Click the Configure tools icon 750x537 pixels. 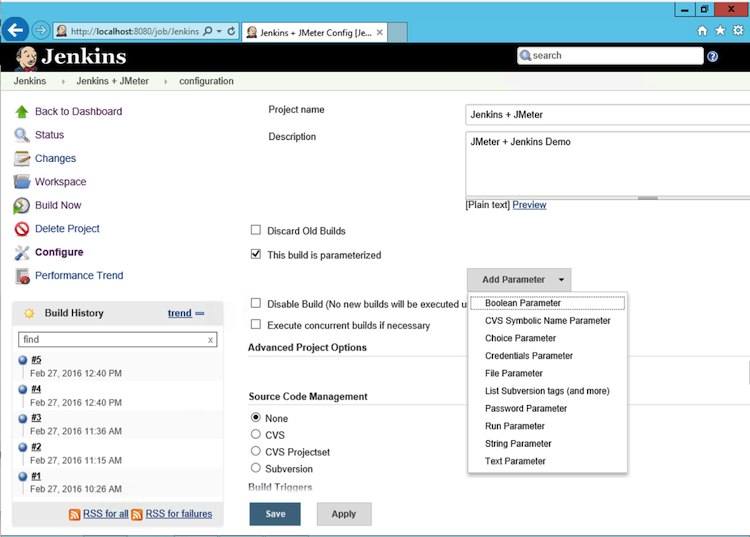coord(22,252)
